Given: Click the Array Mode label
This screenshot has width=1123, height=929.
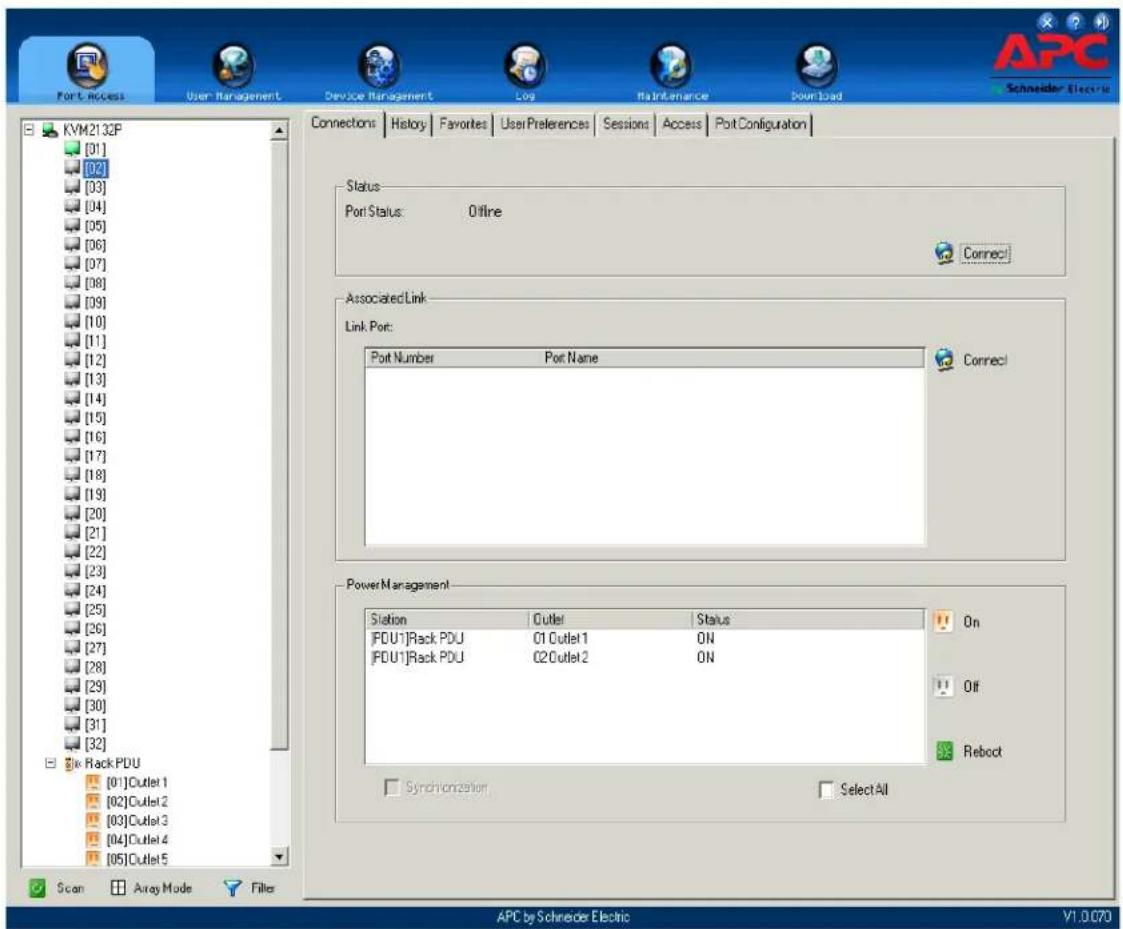Looking at the screenshot, I should click(163, 888).
